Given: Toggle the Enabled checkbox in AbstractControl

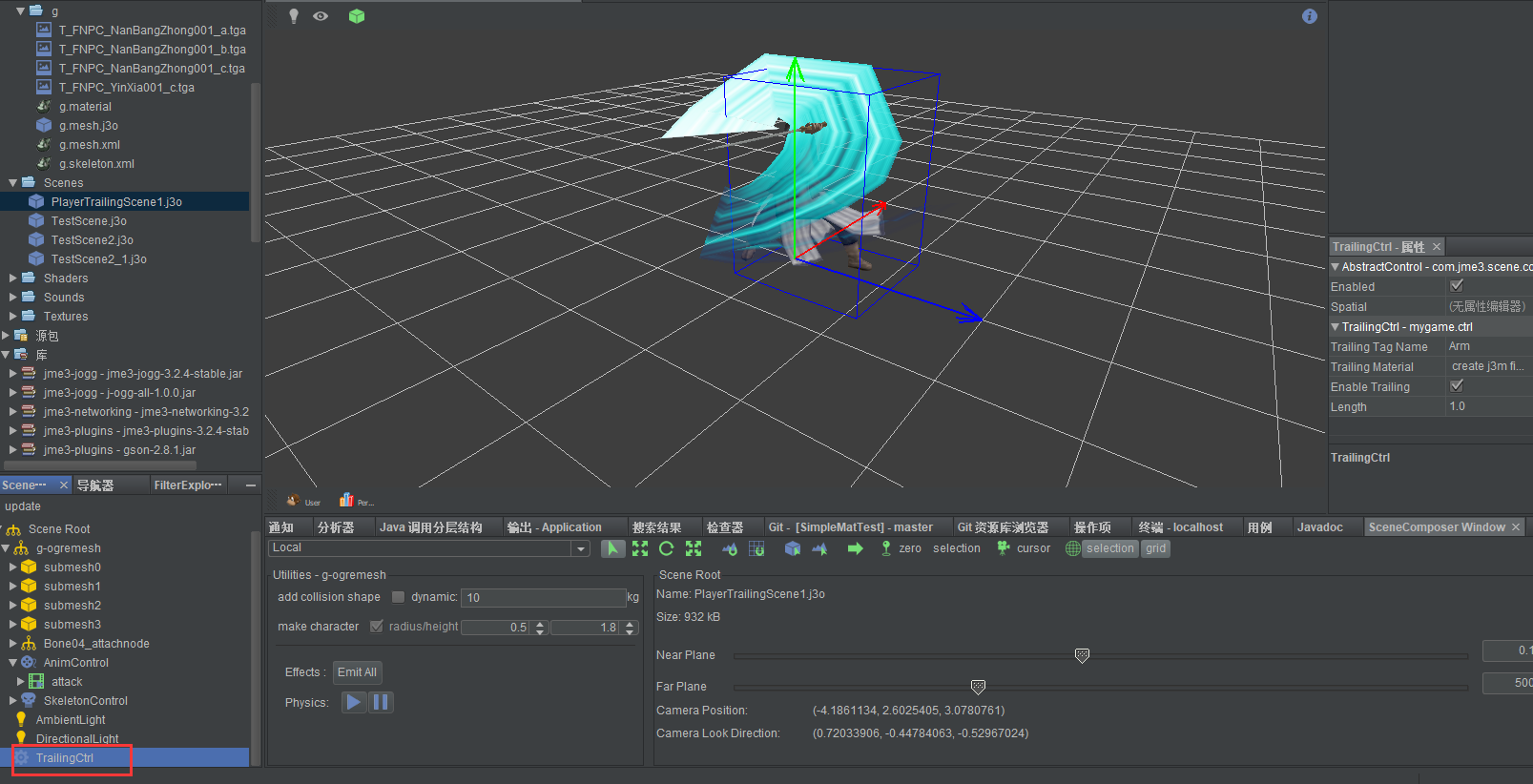Looking at the screenshot, I should click(x=1456, y=286).
